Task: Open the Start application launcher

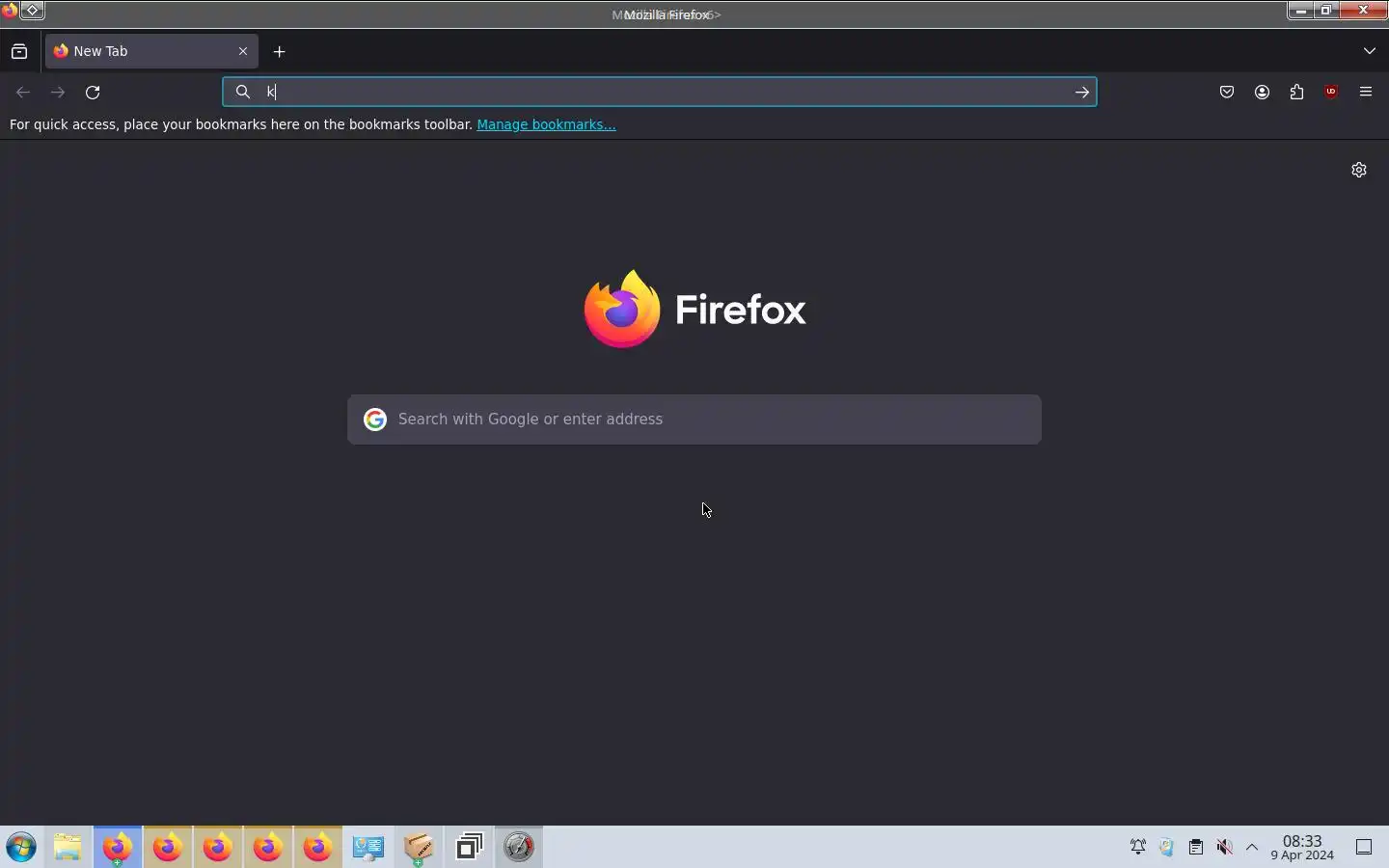Action: click(21, 849)
